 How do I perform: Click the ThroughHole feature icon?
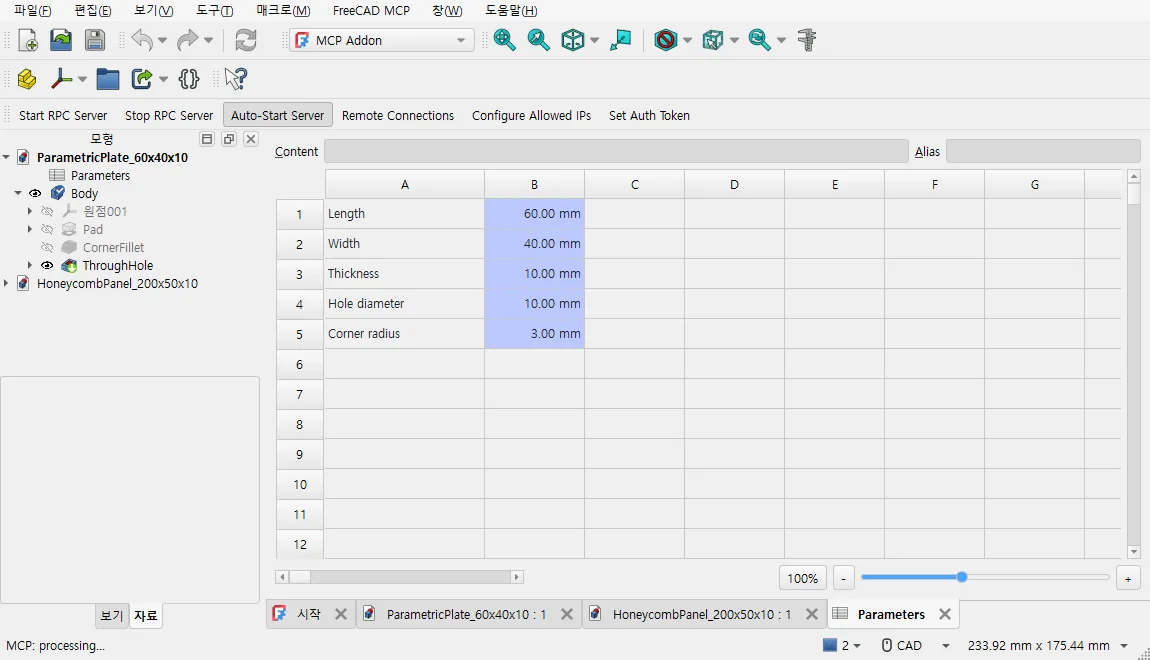tap(69, 265)
